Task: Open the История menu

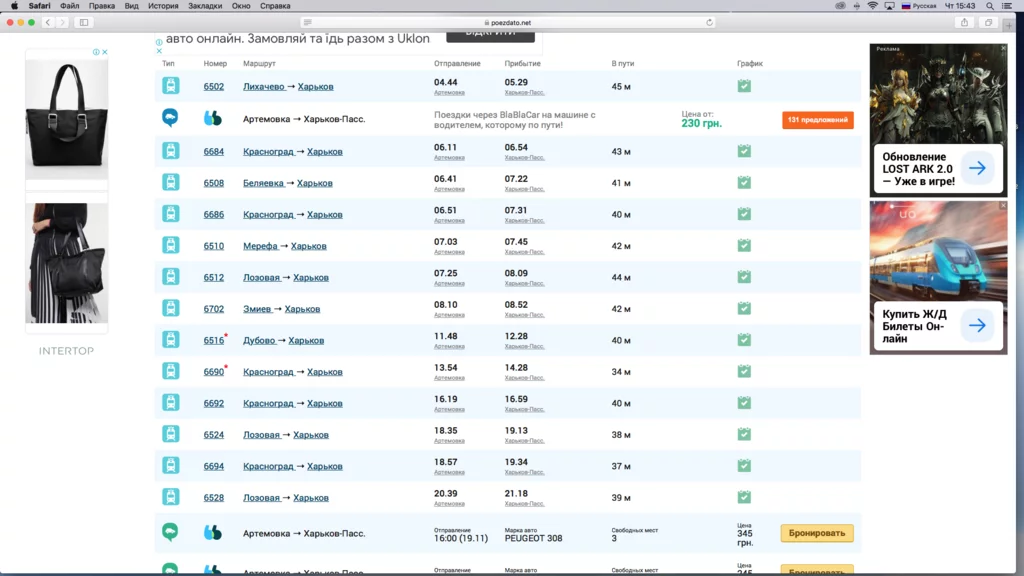Action: click(x=163, y=6)
